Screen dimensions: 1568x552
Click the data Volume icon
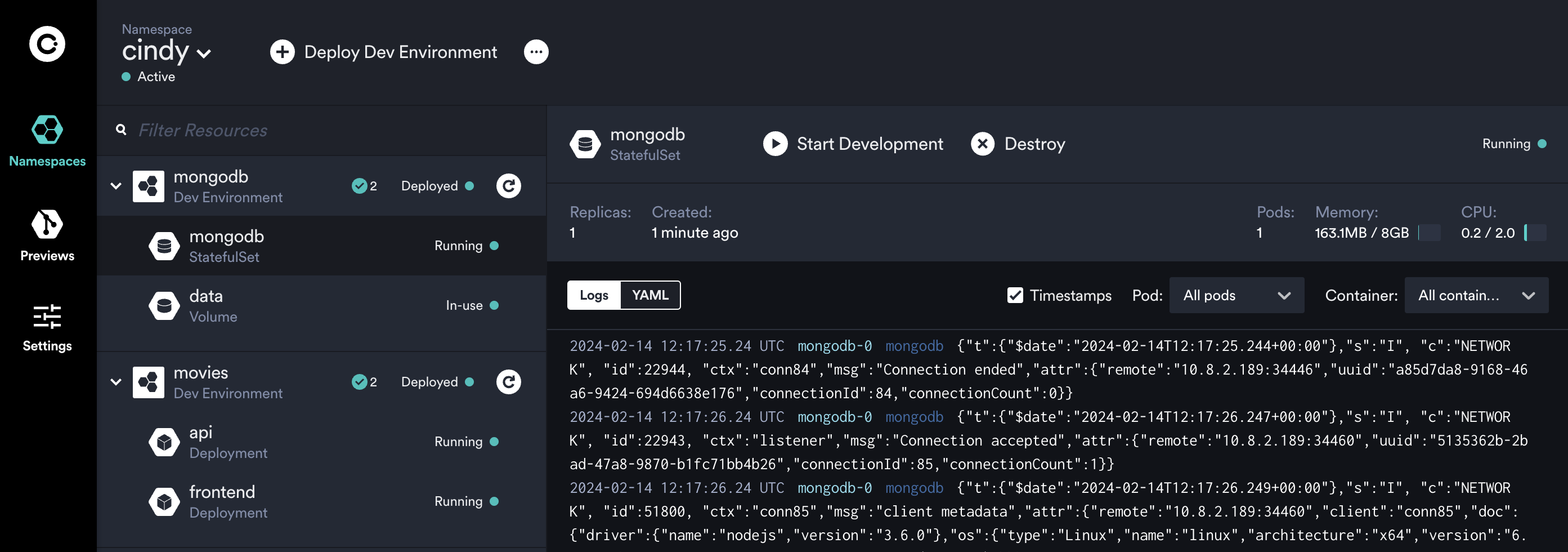pyautogui.click(x=164, y=305)
